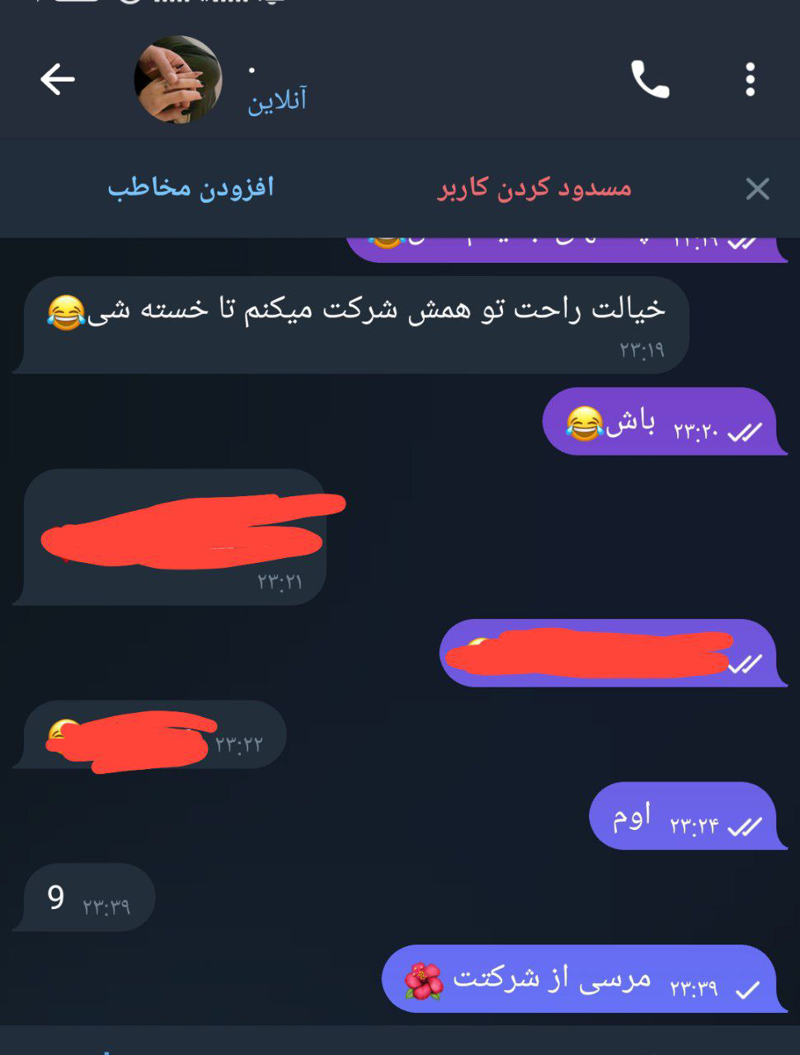Open the three-dot overflow menu
The image size is (800, 1055).
[750, 79]
